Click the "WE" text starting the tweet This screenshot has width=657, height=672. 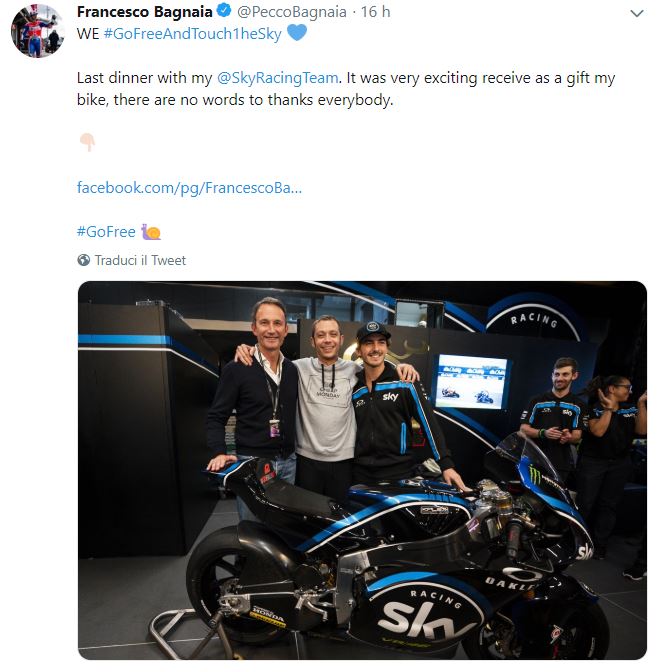tap(88, 33)
